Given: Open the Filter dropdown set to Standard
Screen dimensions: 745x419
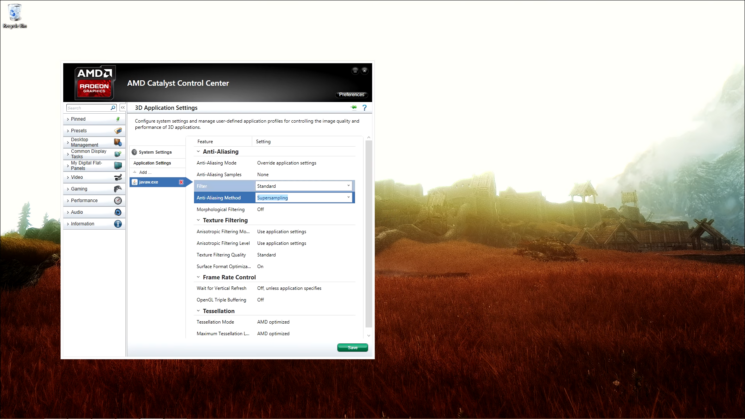Looking at the screenshot, I should [x=304, y=186].
